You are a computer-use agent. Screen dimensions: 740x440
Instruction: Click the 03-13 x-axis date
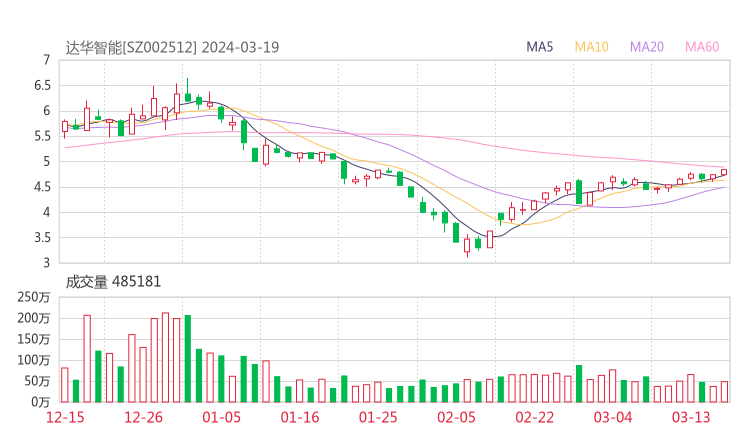691,417
